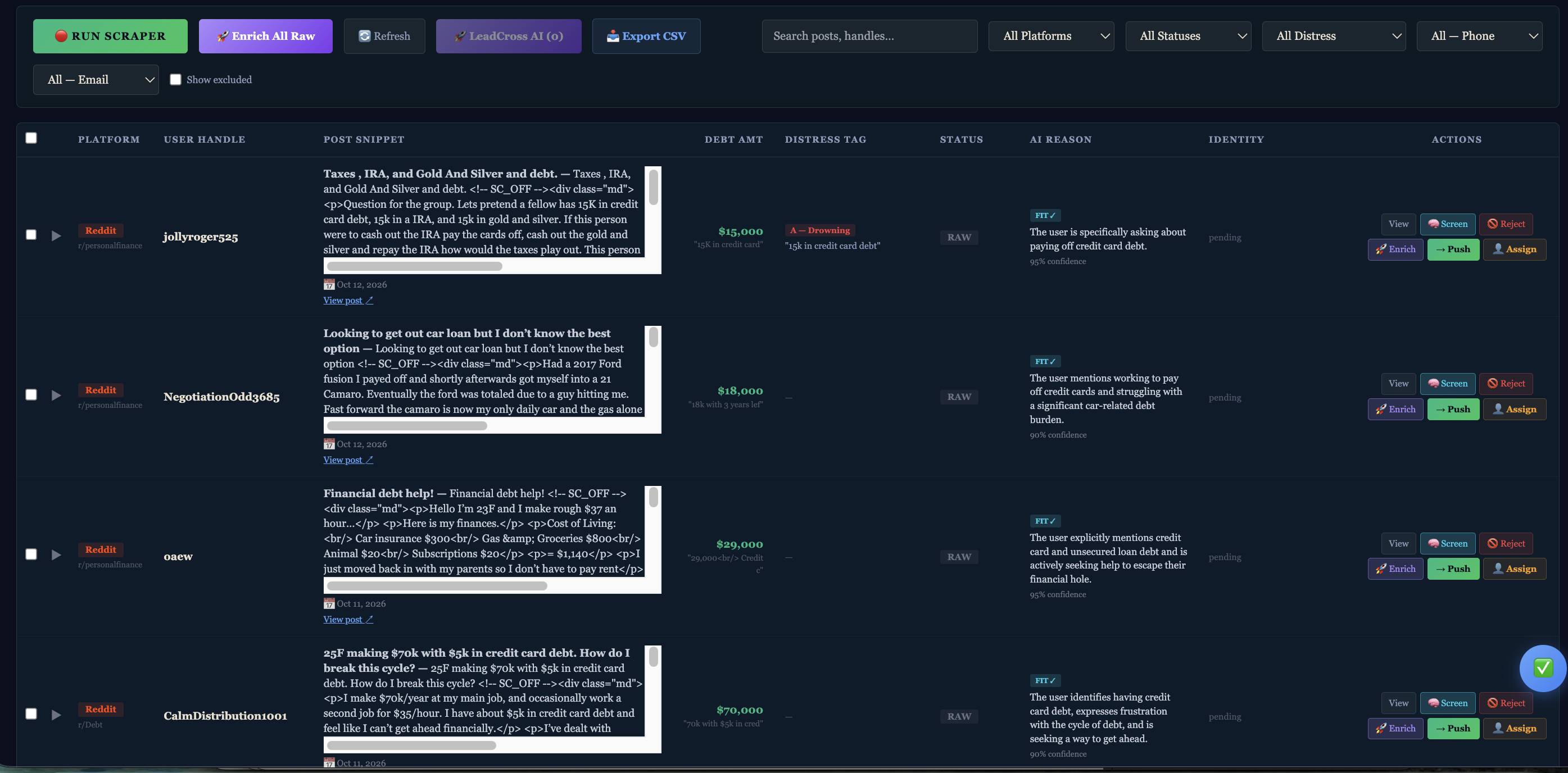Open the All — Phone dropdown
This screenshot has height=773, width=1568.
(x=1479, y=36)
